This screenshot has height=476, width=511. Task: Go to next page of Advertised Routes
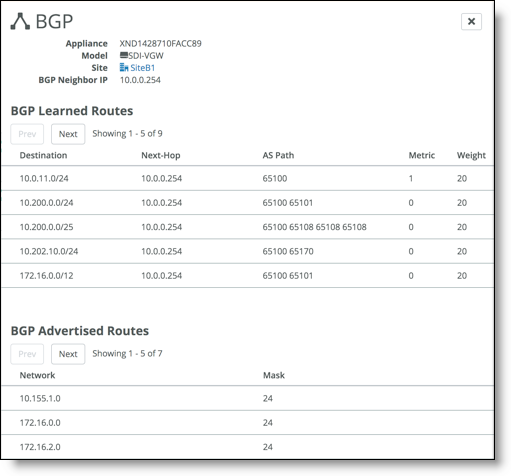coord(68,354)
